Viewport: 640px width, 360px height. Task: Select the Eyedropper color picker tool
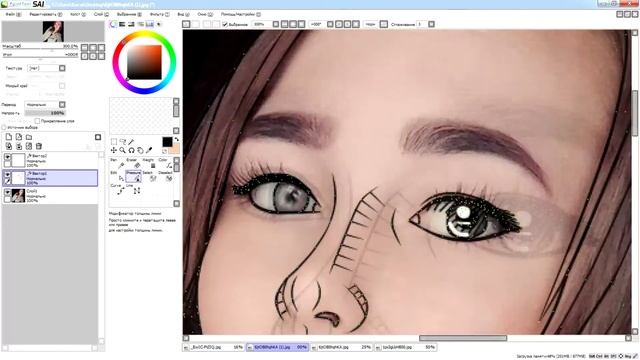[149, 150]
